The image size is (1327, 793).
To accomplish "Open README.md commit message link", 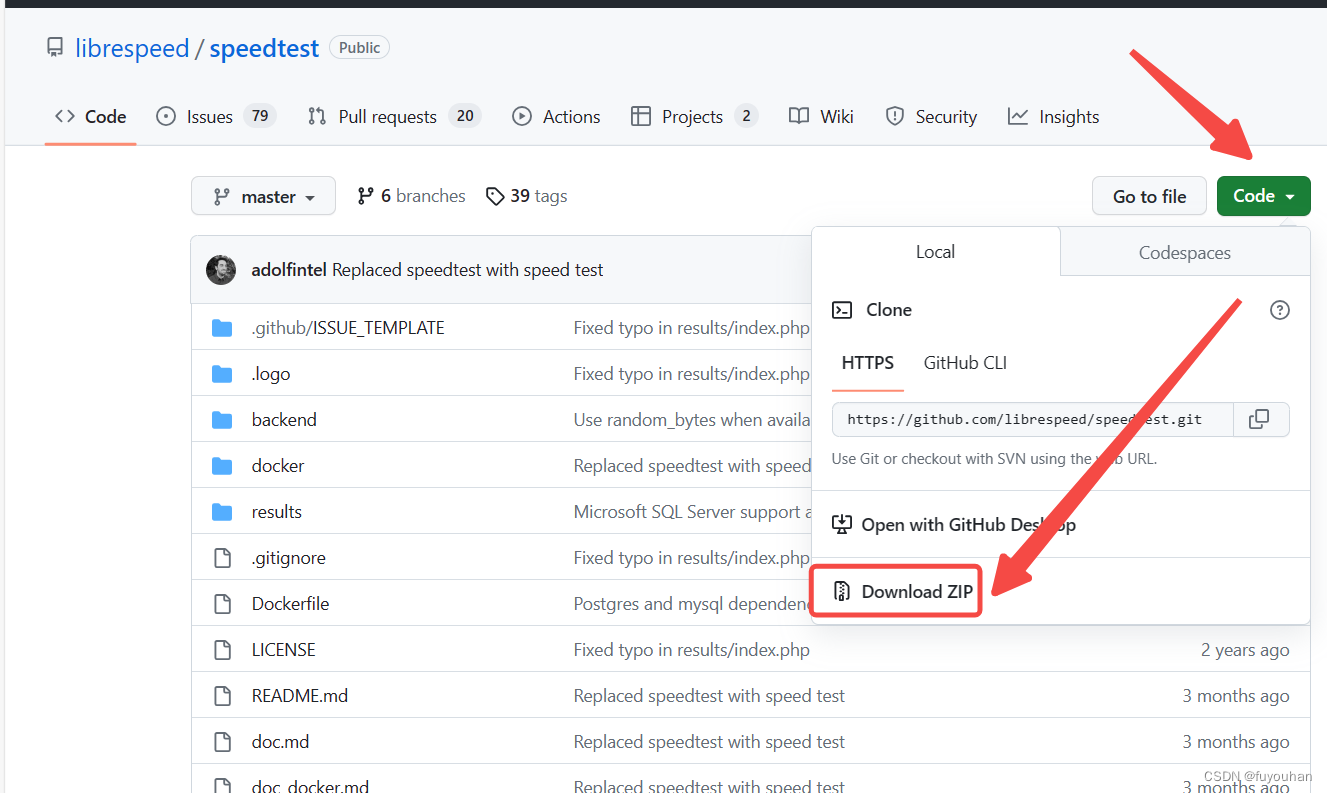I will click(x=709, y=696).
